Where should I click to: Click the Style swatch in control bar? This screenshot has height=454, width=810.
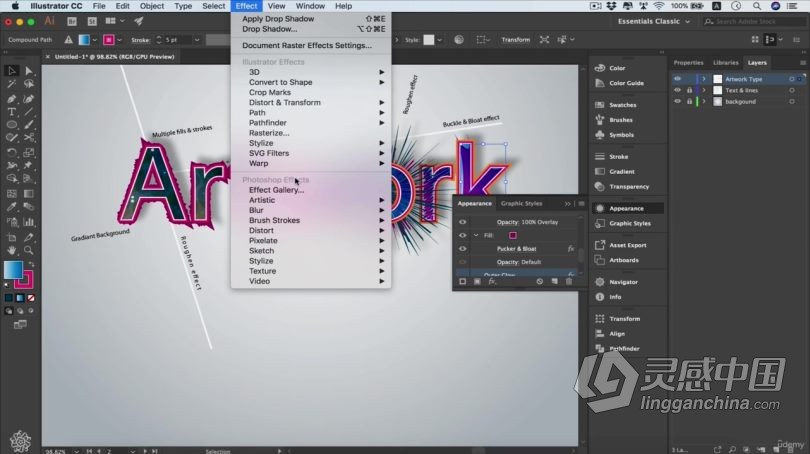click(429, 40)
